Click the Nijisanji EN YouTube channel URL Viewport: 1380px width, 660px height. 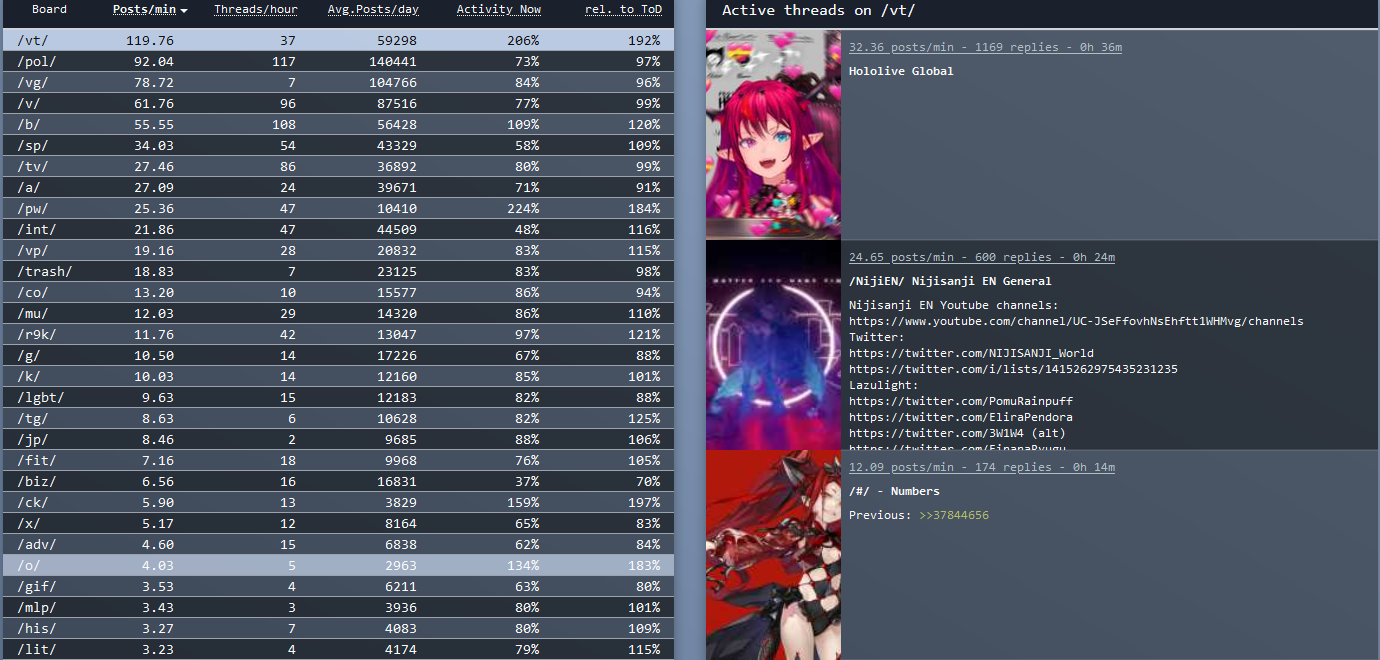pyautogui.click(x=1076, y=322)
